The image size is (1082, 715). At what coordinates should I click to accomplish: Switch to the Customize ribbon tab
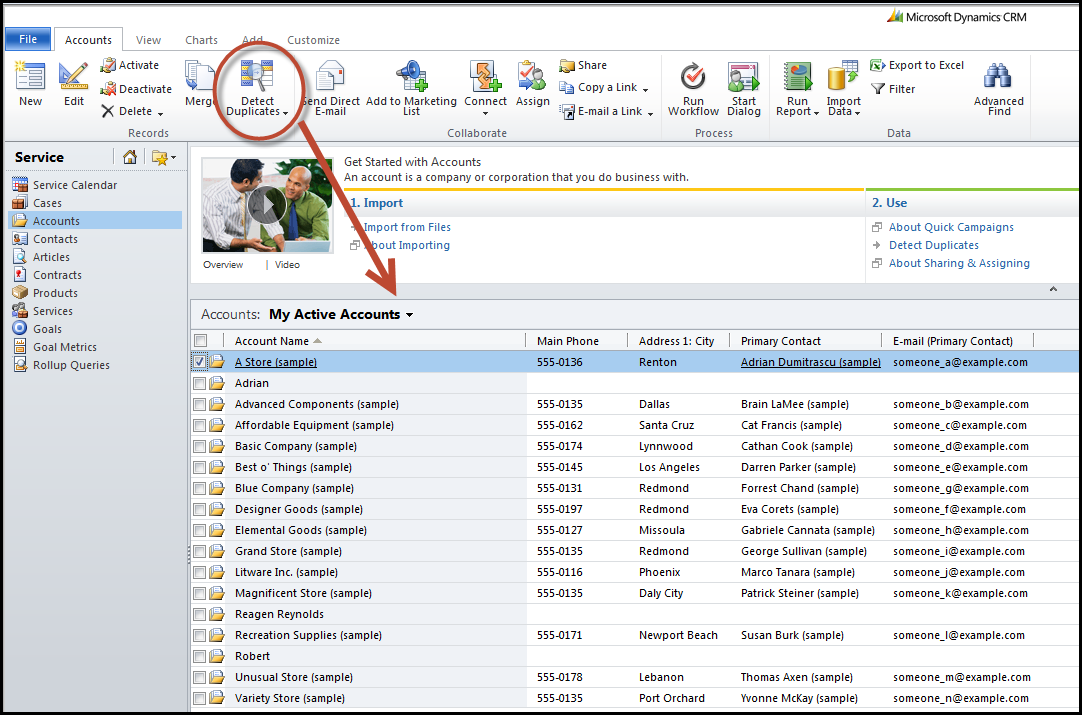point(313,40)
